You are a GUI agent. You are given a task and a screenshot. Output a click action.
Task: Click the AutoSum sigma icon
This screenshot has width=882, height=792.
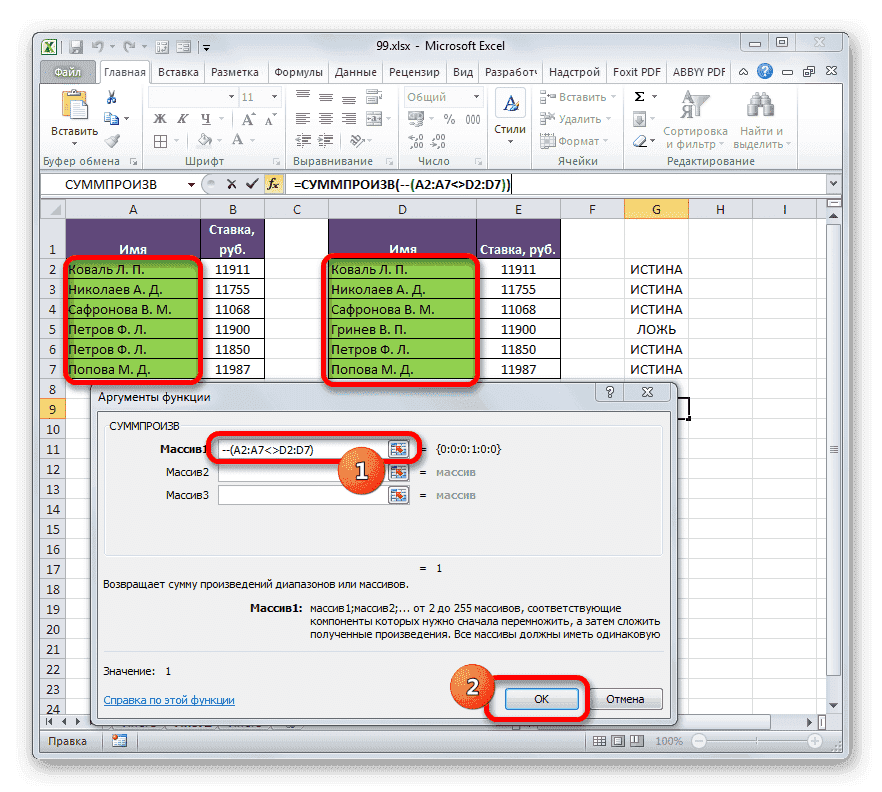tap(639, 95)
